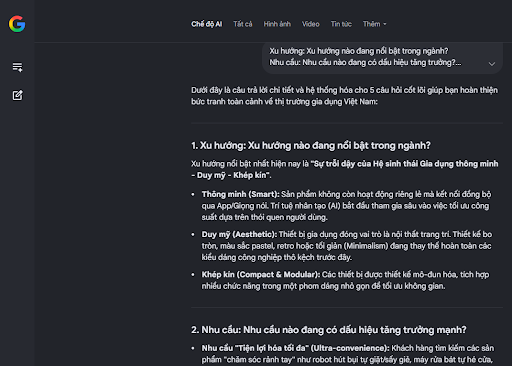Viewport: 512px width, 366px height.
Task: Start a new chat with compose icon
Action: click(17, 95)
